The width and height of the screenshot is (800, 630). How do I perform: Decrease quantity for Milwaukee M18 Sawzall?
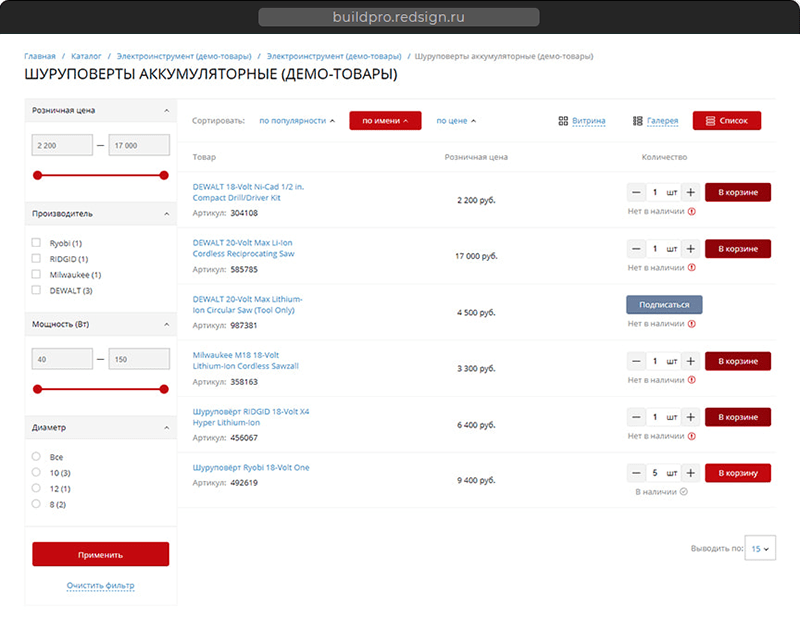click(x=636, y=361)
